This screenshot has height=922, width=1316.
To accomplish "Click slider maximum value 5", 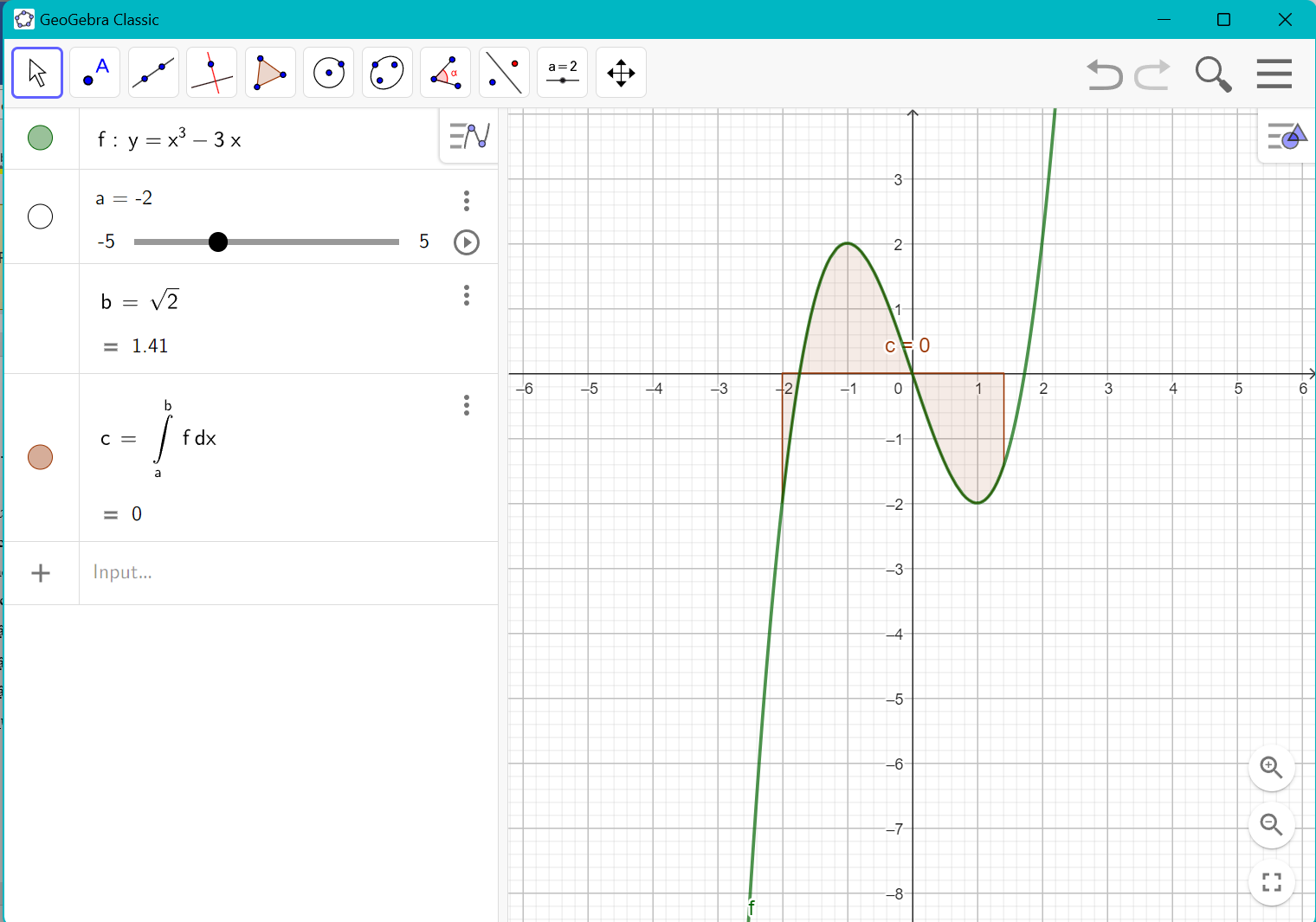I will pyautogui.click(x=424, y=242).
